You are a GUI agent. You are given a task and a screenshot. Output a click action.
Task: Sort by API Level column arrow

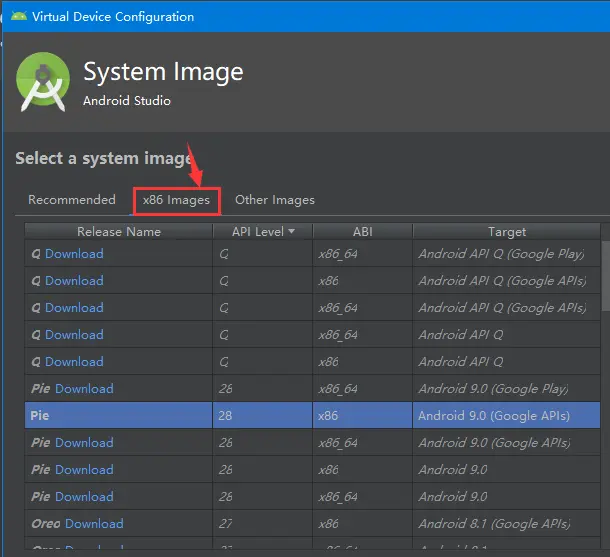pos(292,232)
